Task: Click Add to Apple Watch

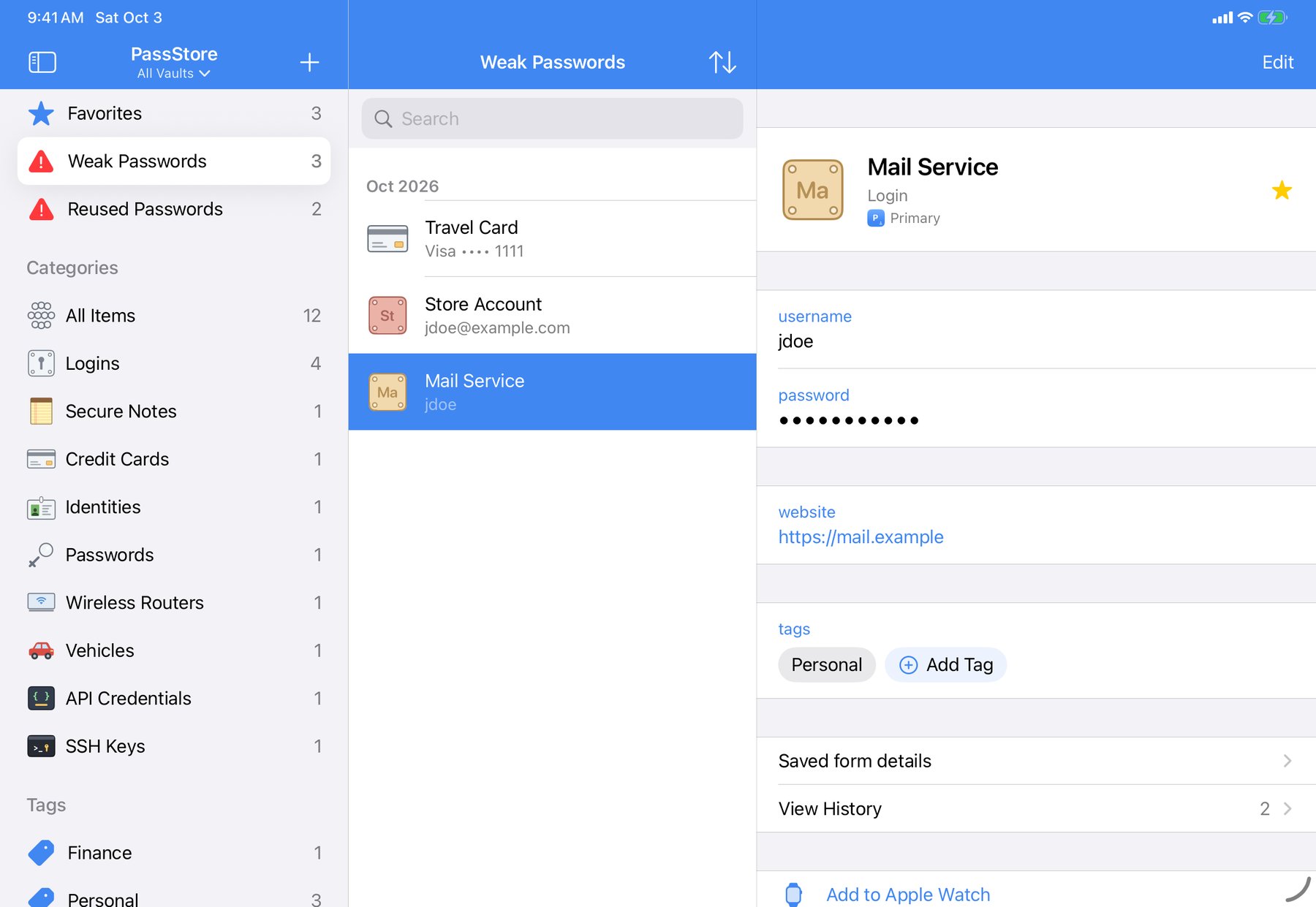Action: (908, 895)
